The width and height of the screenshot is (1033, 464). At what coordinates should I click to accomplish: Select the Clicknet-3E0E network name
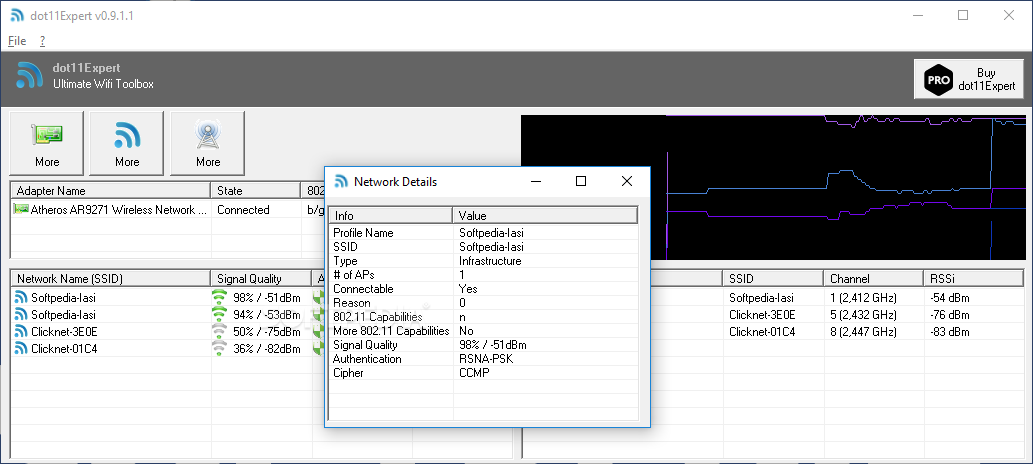64,332
